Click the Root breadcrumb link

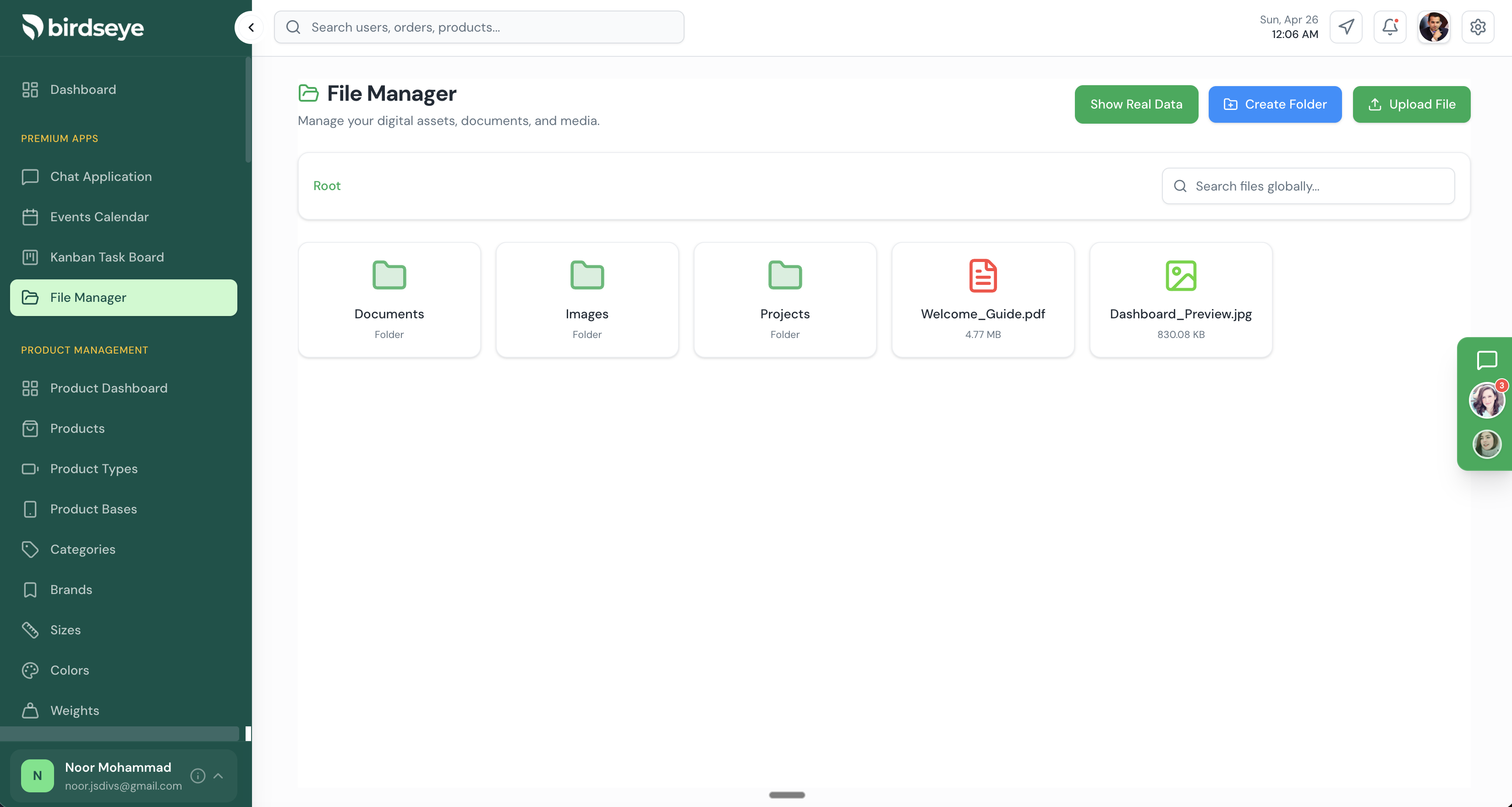pyautogui.click(x=327, y=186)
